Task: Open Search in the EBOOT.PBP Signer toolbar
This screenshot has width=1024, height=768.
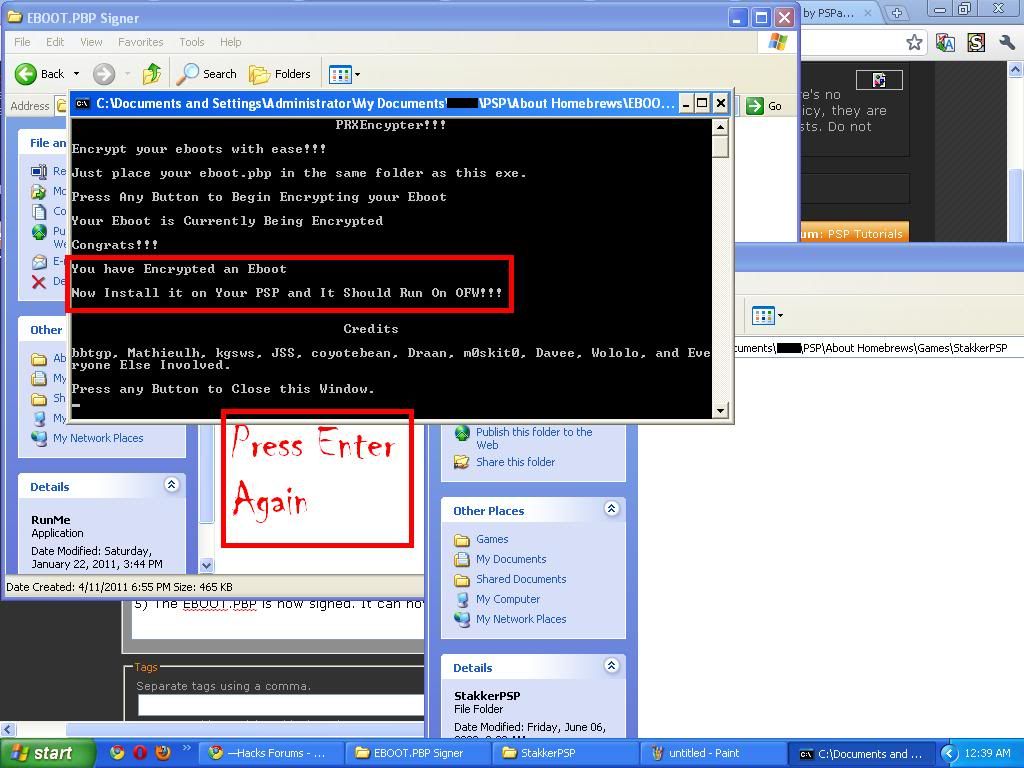Action: [x=207, y=74]
